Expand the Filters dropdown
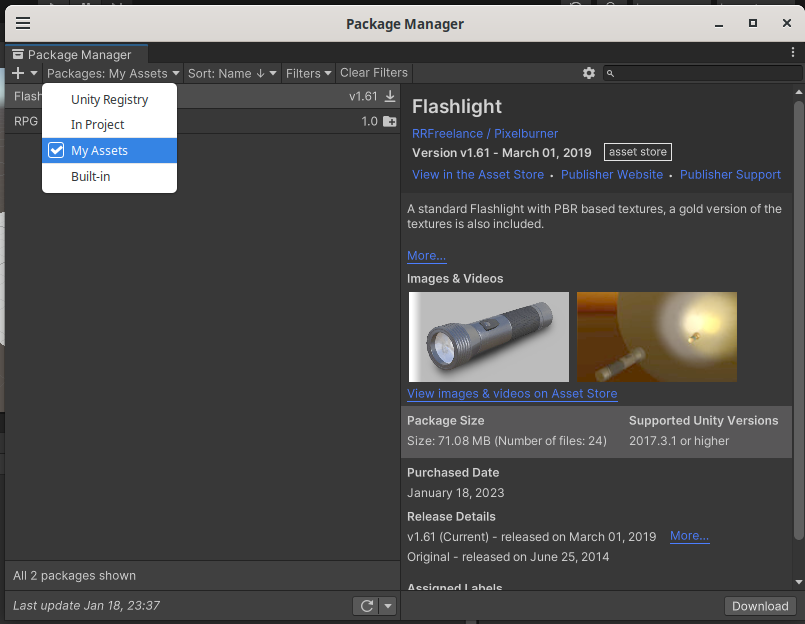Image resolution: width=805 pixels, height=624 pixels. (308, 73)
